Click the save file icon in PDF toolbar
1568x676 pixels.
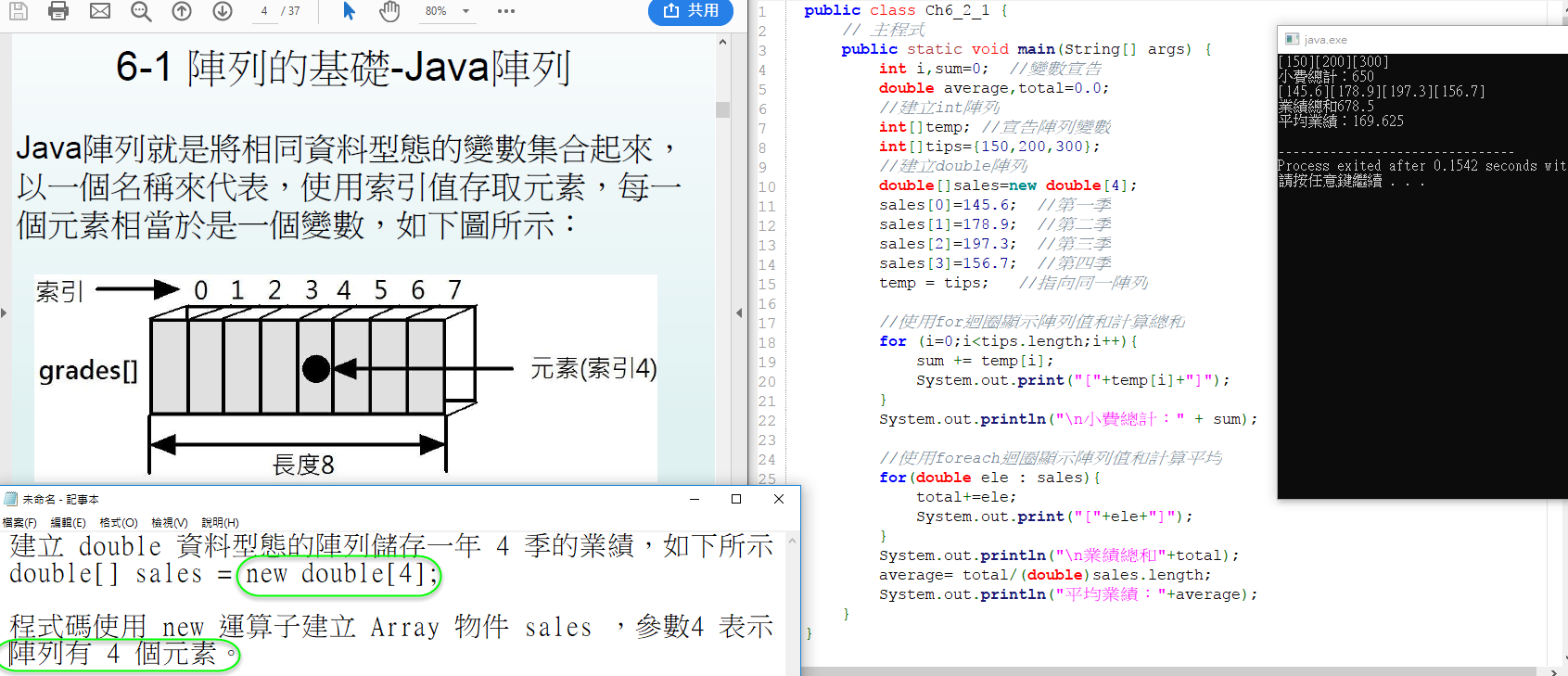click(18, 11)
